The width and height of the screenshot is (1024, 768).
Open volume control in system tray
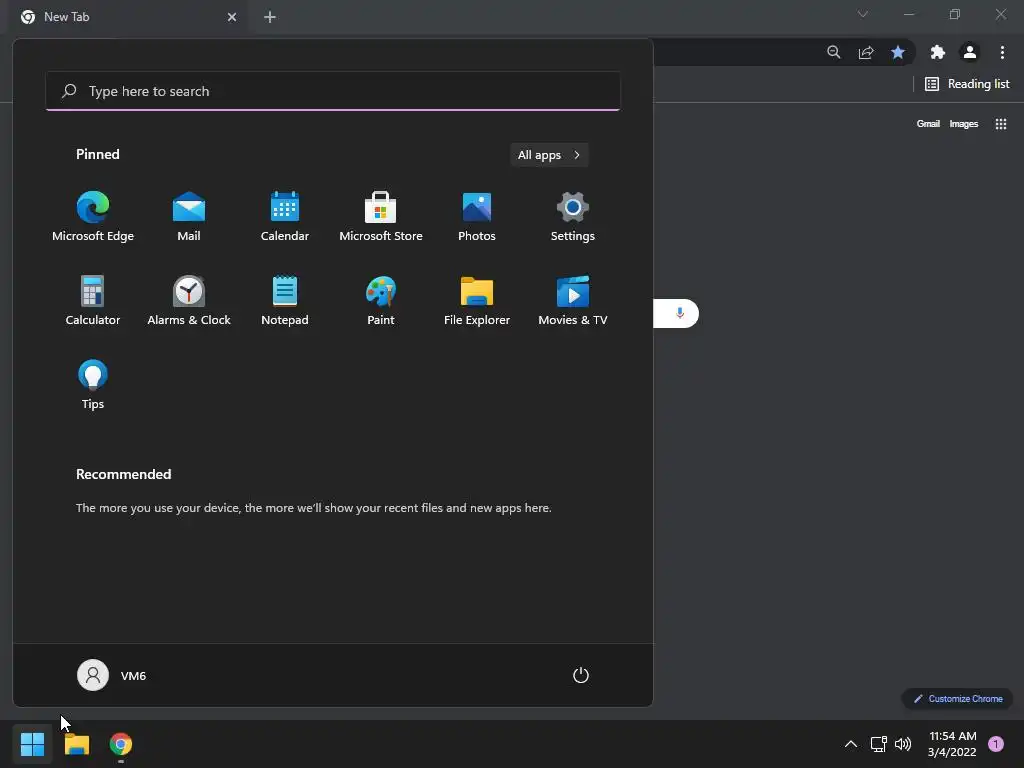(903, 744)
